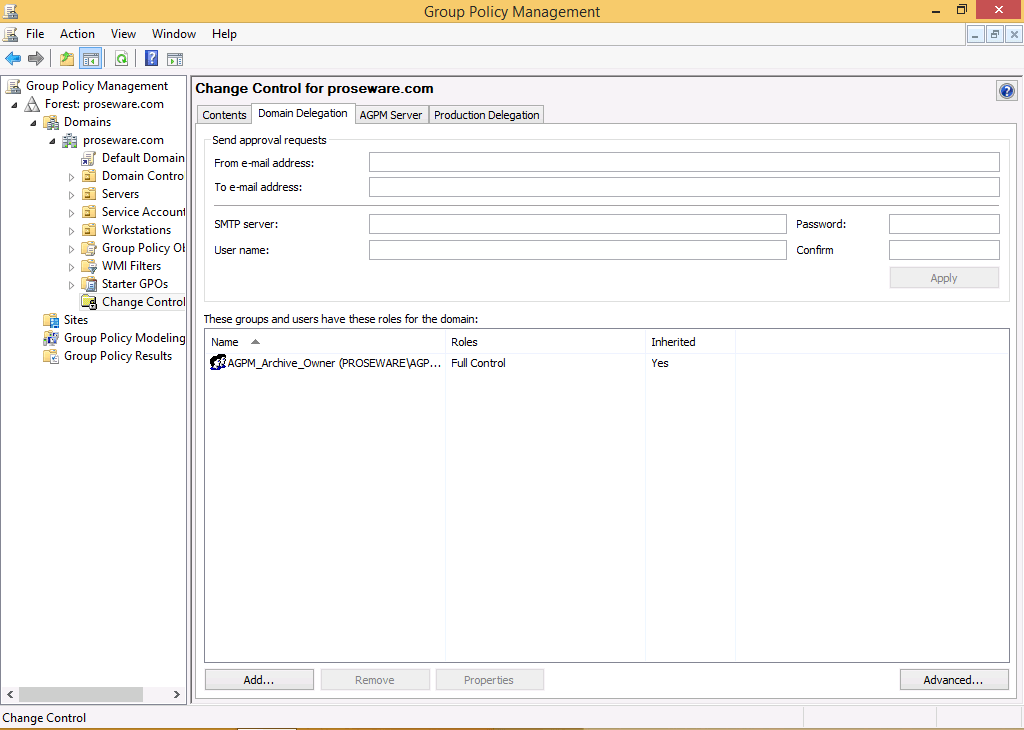Click the Advanced... button
The height and width of the screenshot is (730, 1024).
click(952, 680)
